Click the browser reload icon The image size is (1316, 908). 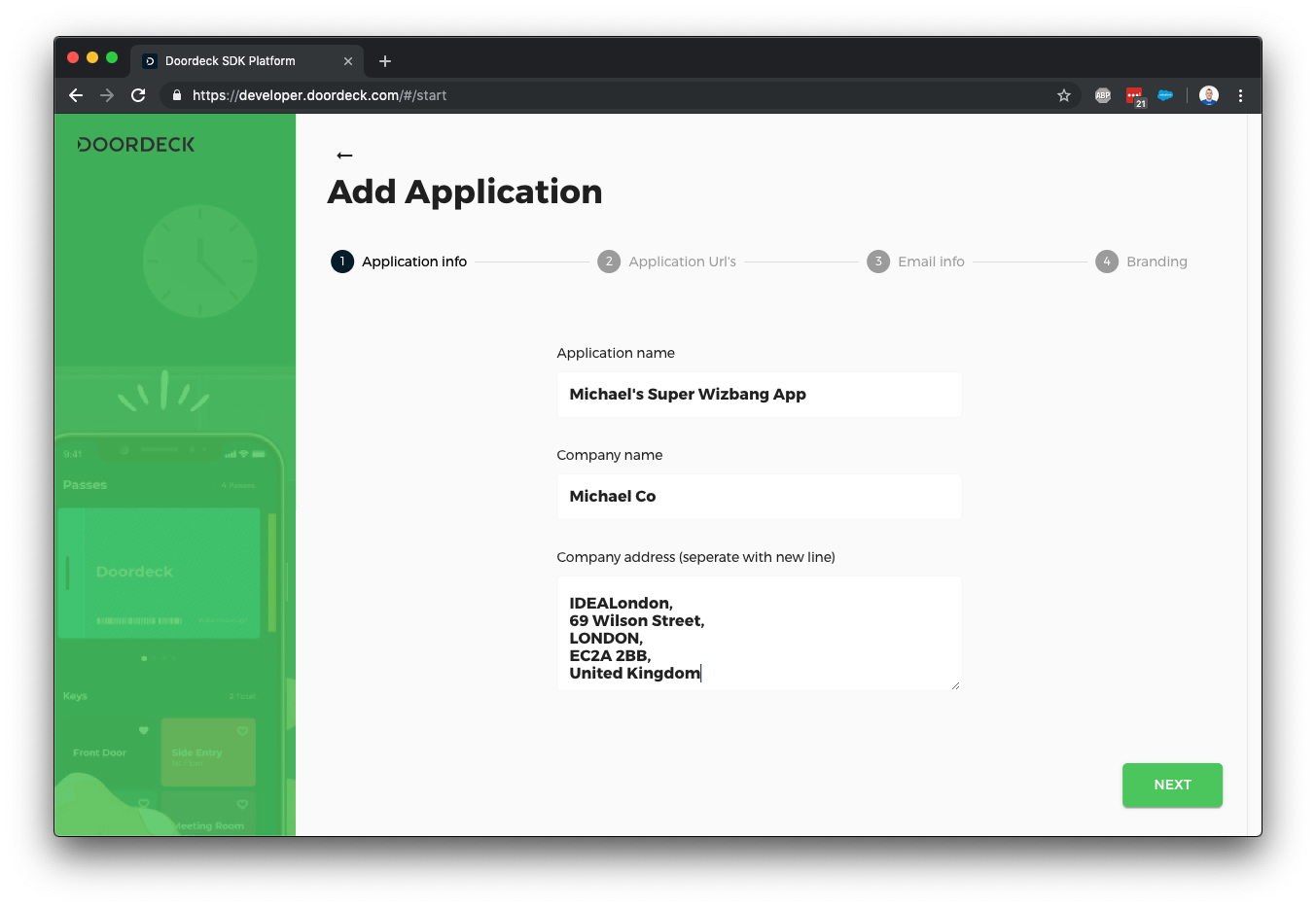point(138,95)
